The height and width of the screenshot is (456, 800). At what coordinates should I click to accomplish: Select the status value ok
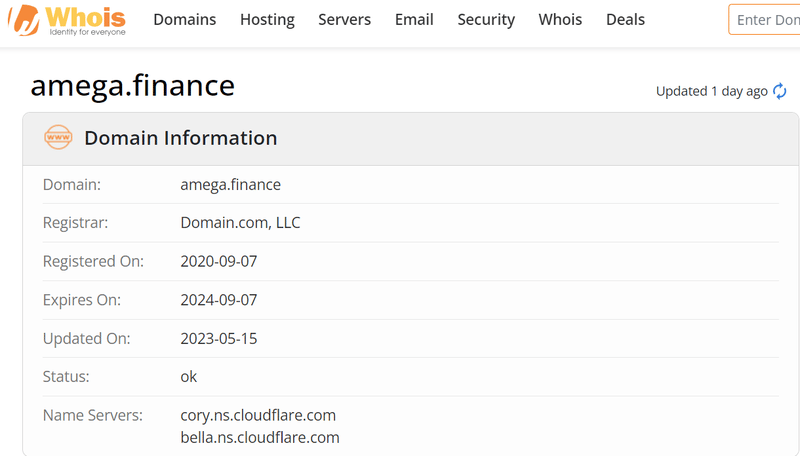189,376
